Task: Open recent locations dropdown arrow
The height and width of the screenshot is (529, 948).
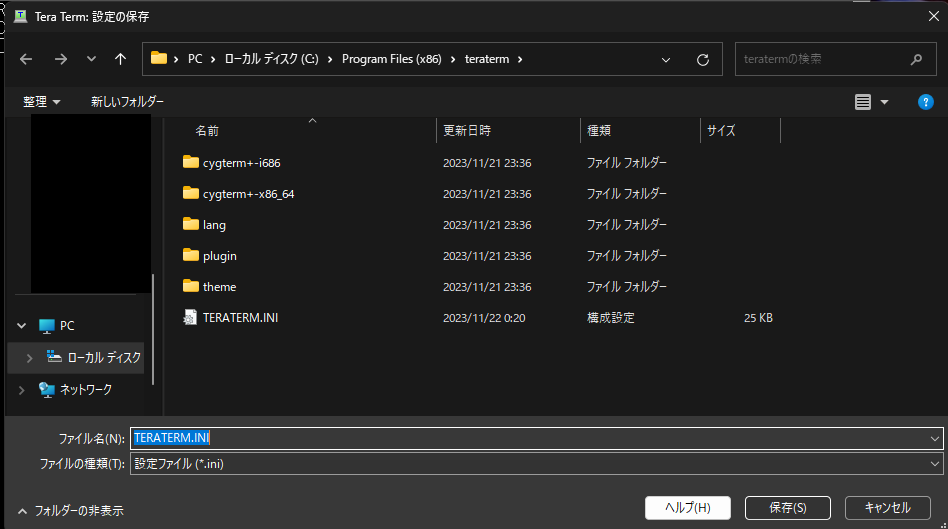Action: 91,59
